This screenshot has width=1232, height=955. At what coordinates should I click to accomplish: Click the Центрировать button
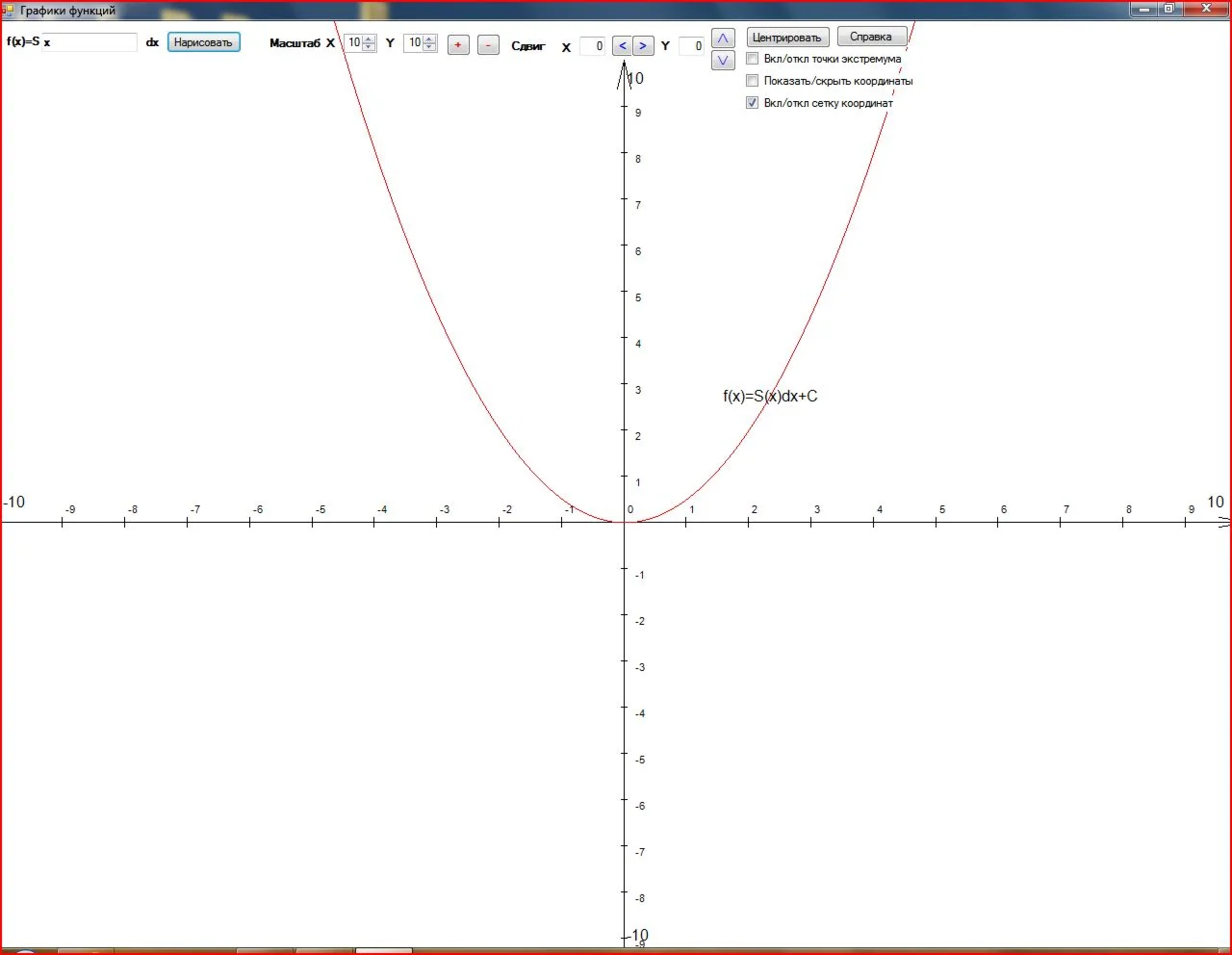click(x=787, y=38)
